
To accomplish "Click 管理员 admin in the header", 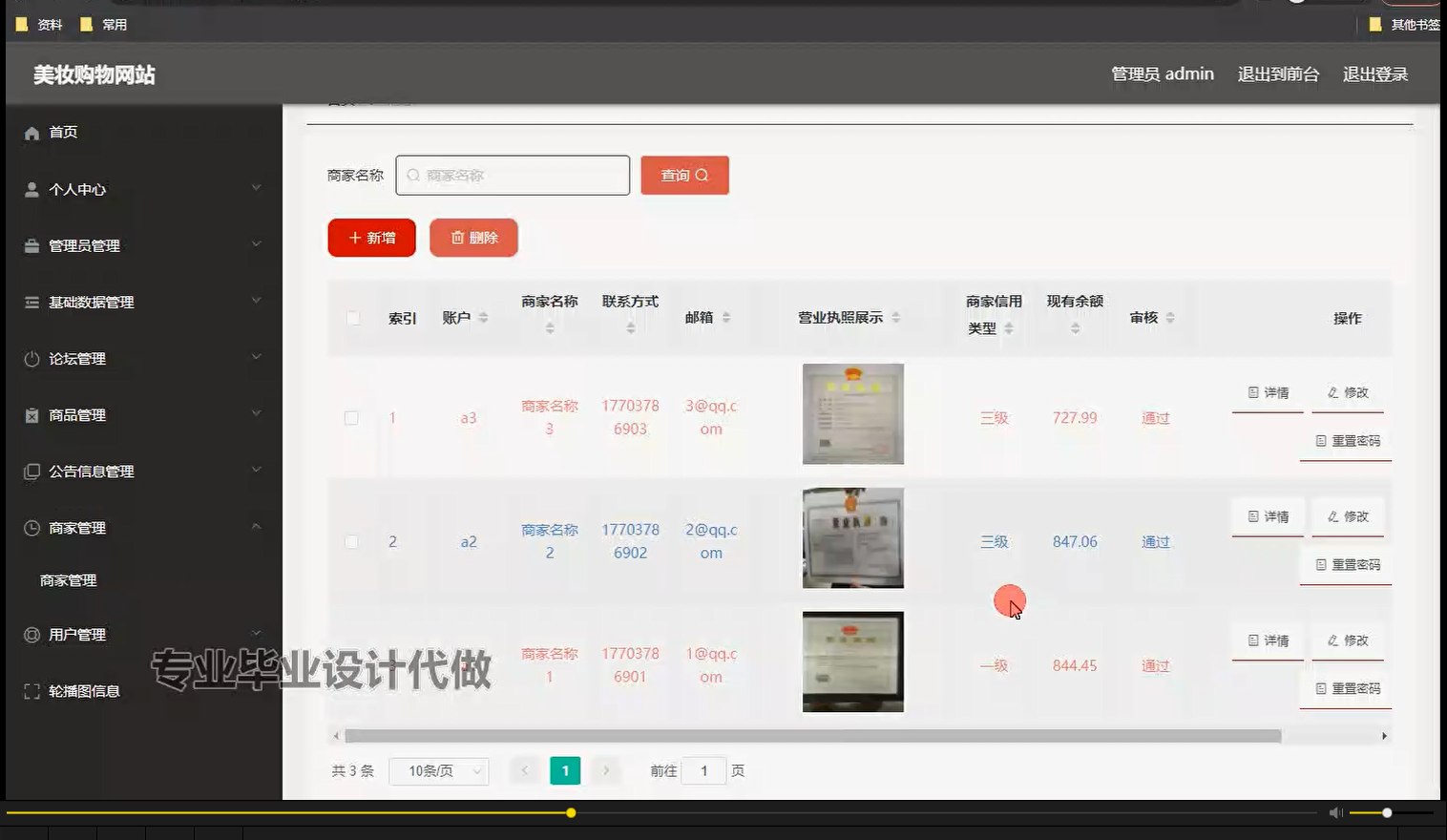I will click(x=1163, y=74).
